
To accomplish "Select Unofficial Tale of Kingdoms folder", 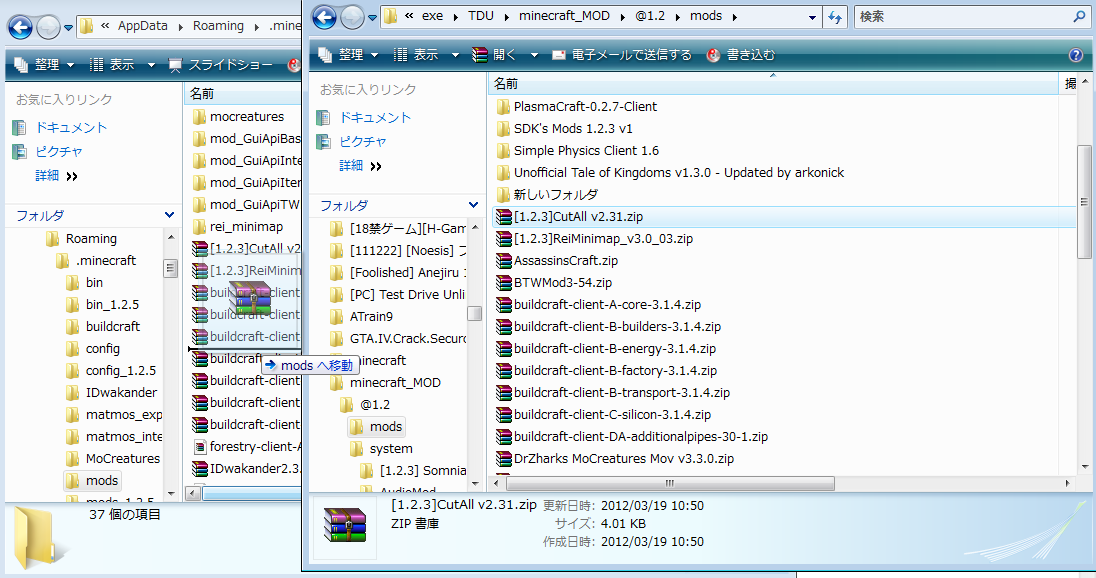I will (x=670, y=173).
